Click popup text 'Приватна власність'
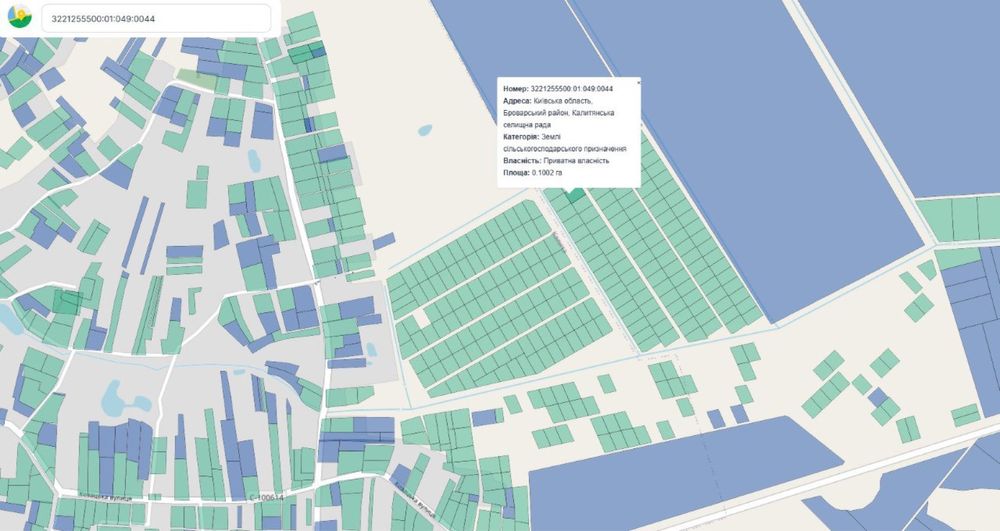Screen dimensions: 1000x531 click(576, 161)
